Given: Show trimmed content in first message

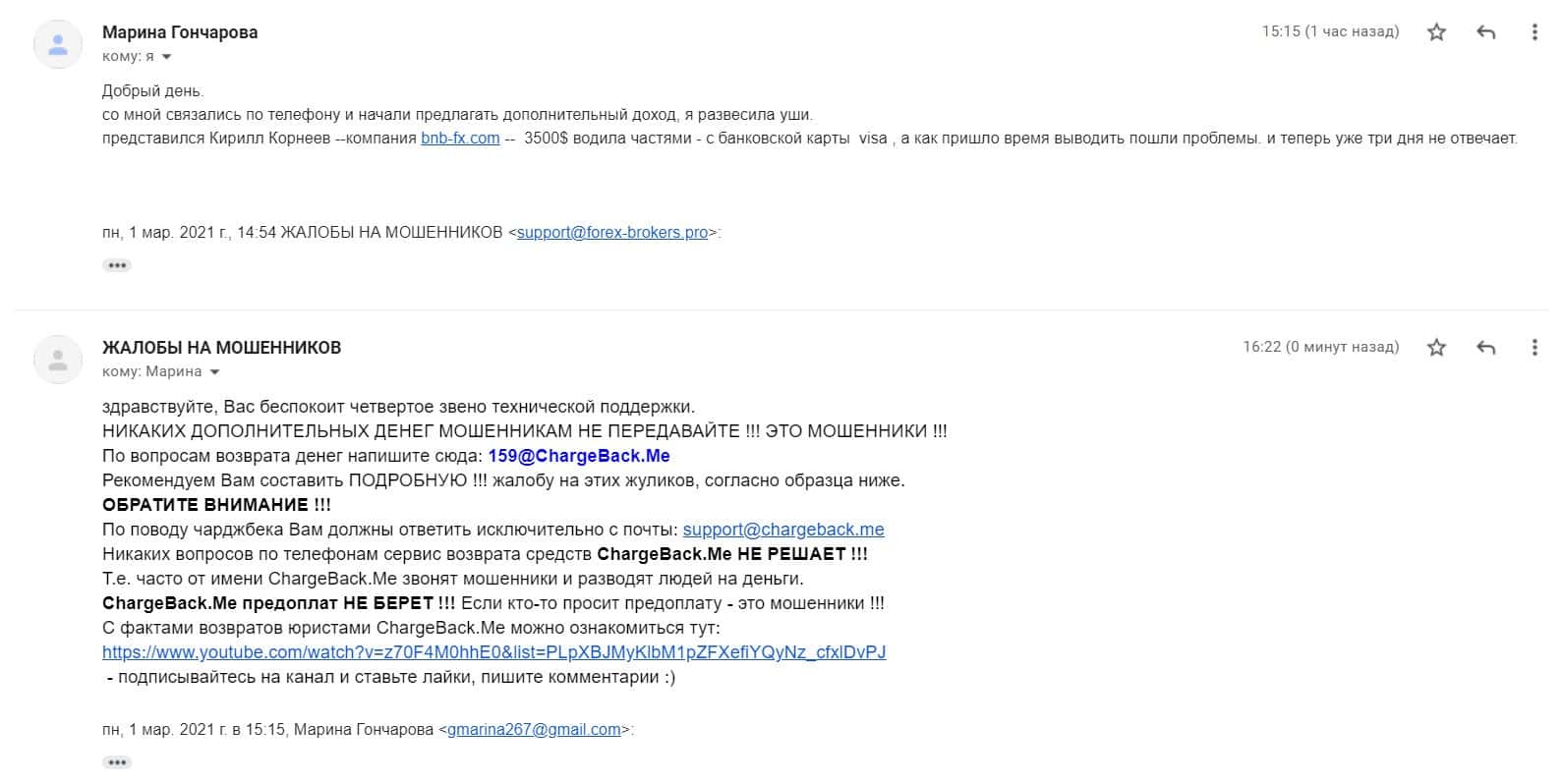Looking at the screenshot, I should click(x=117, y=265).
